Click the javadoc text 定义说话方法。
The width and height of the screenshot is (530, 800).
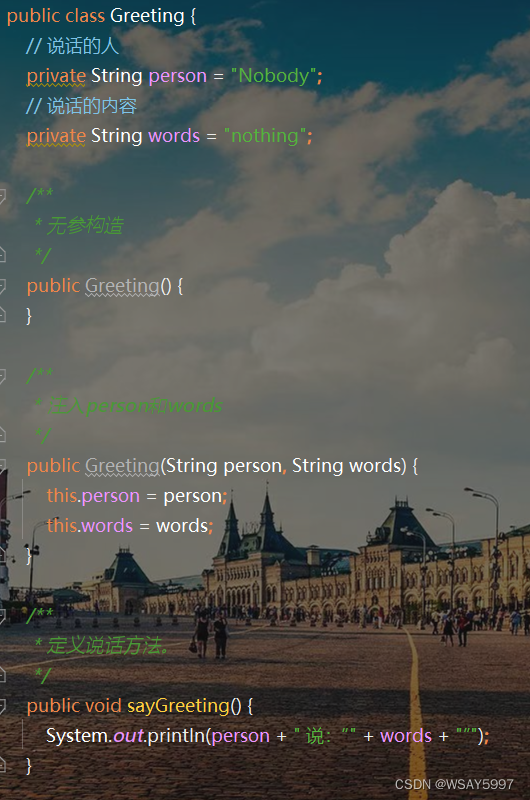point(108,646)
